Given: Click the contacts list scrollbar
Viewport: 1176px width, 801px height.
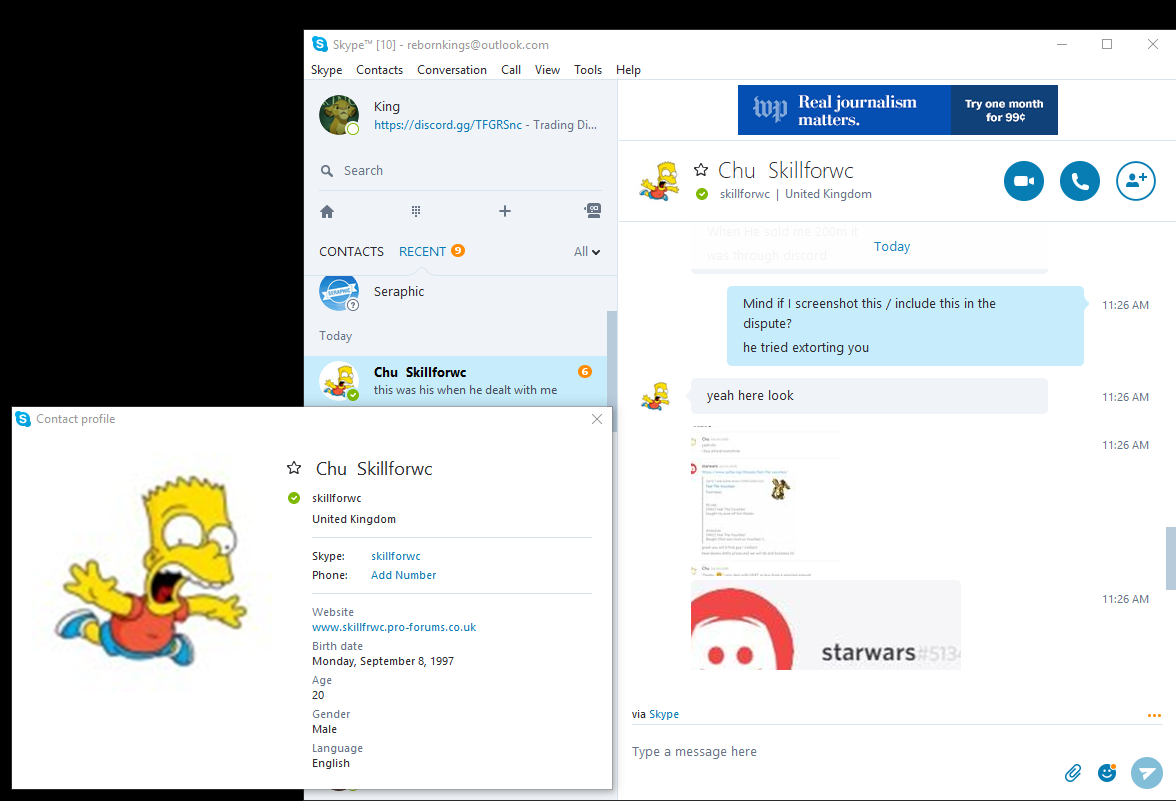Looking at the screenshot, I should [612, 371].
